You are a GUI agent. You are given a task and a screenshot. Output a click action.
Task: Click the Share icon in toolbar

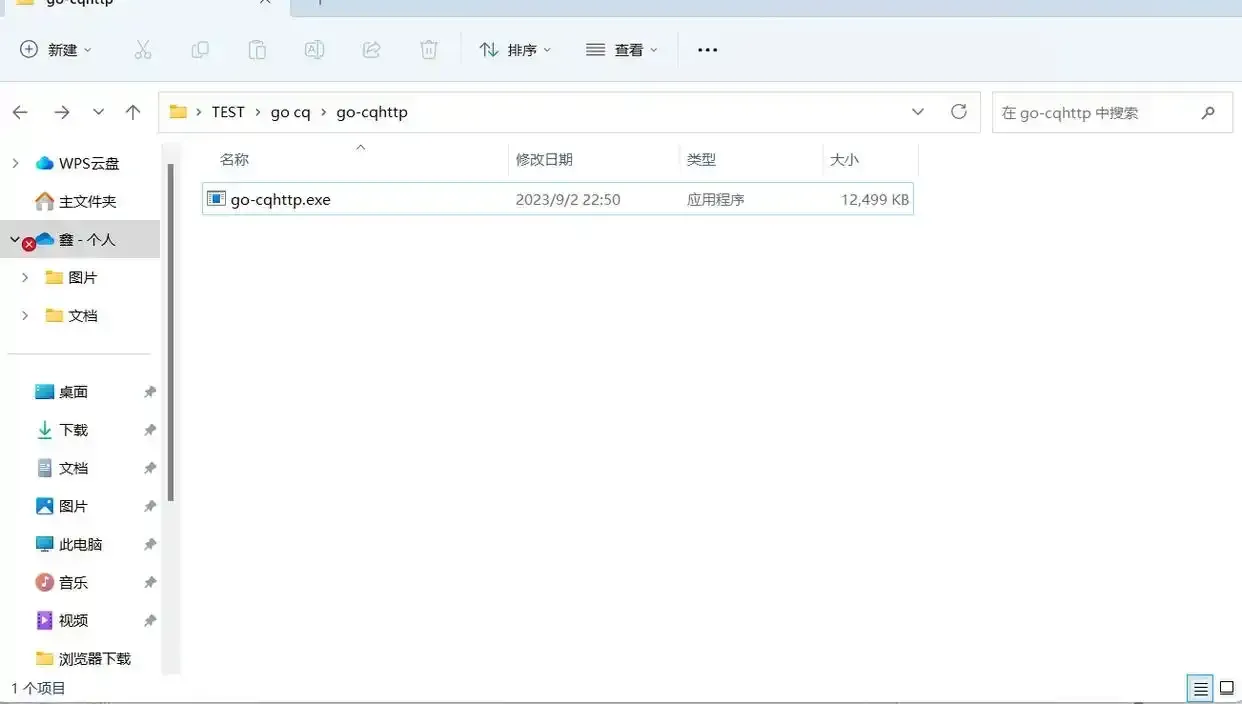pos(371,49)
